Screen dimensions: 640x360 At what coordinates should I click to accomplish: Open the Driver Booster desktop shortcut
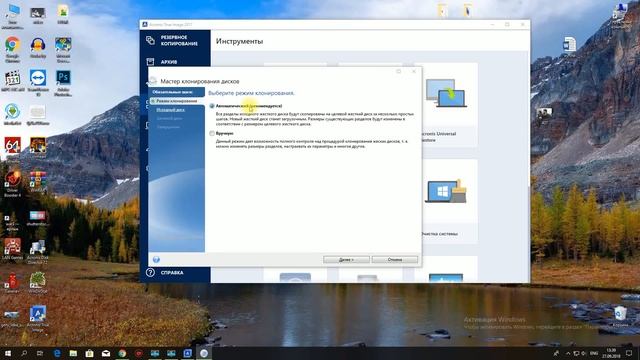coord(13,178)
